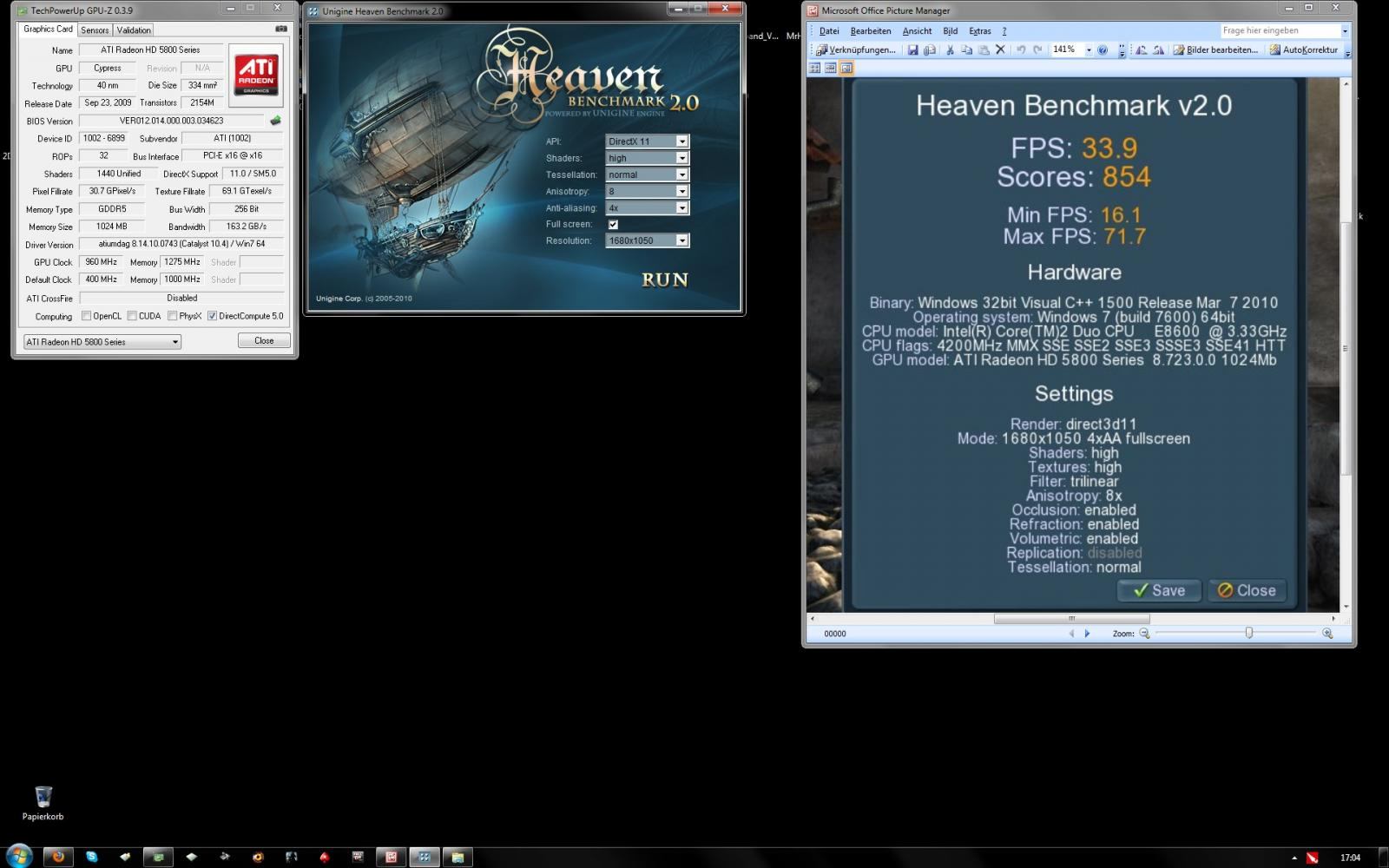Click Close in Heaven Benchmark results image
This screenshot has width=1389, height=868.
[x=1247, y=590]
